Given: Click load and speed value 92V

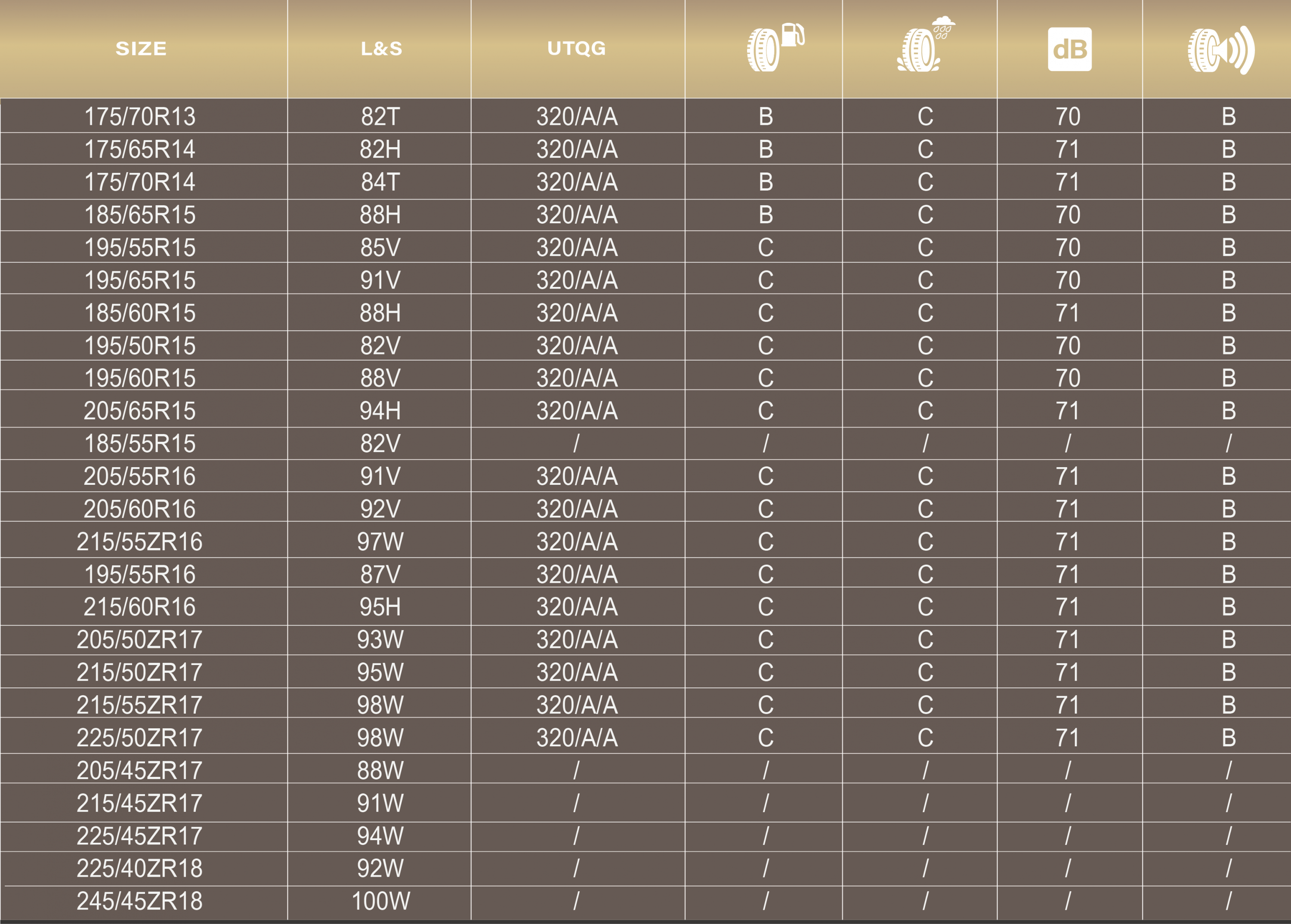Looking at the screenshot, I should pyautogui.click(x=381, y=508).
